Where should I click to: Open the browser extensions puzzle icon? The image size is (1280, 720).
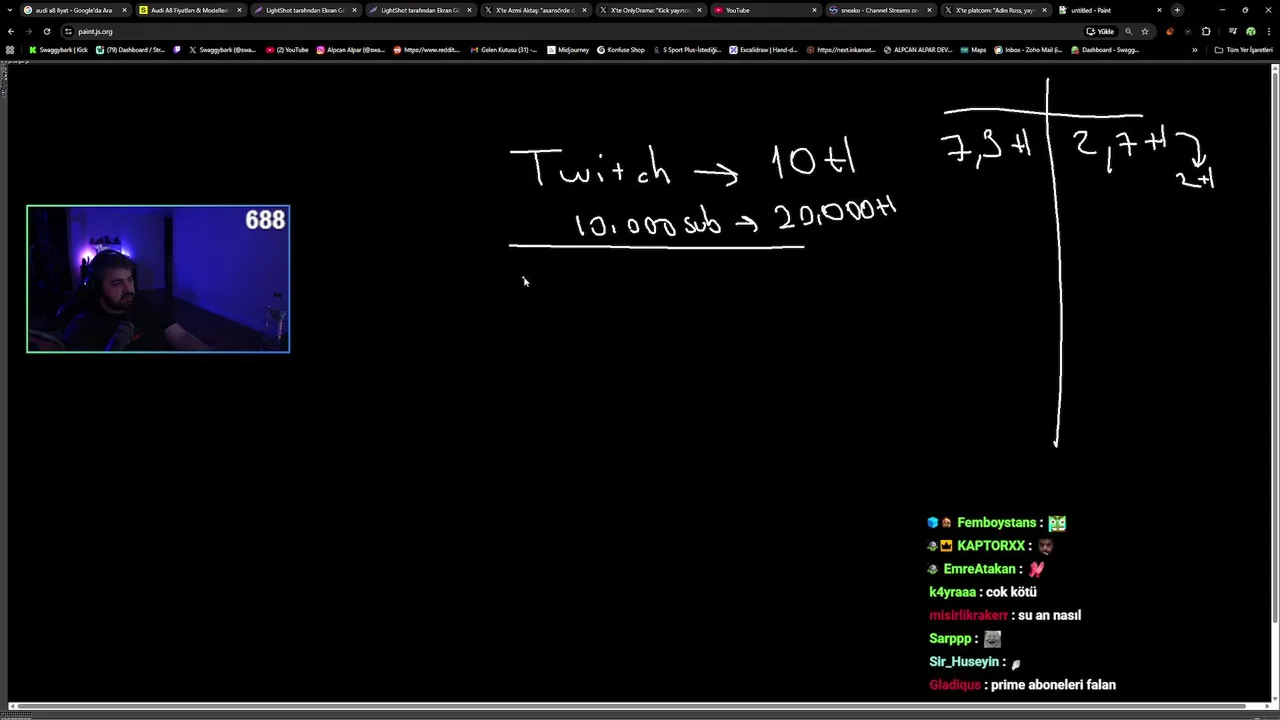coord(1206,31)
